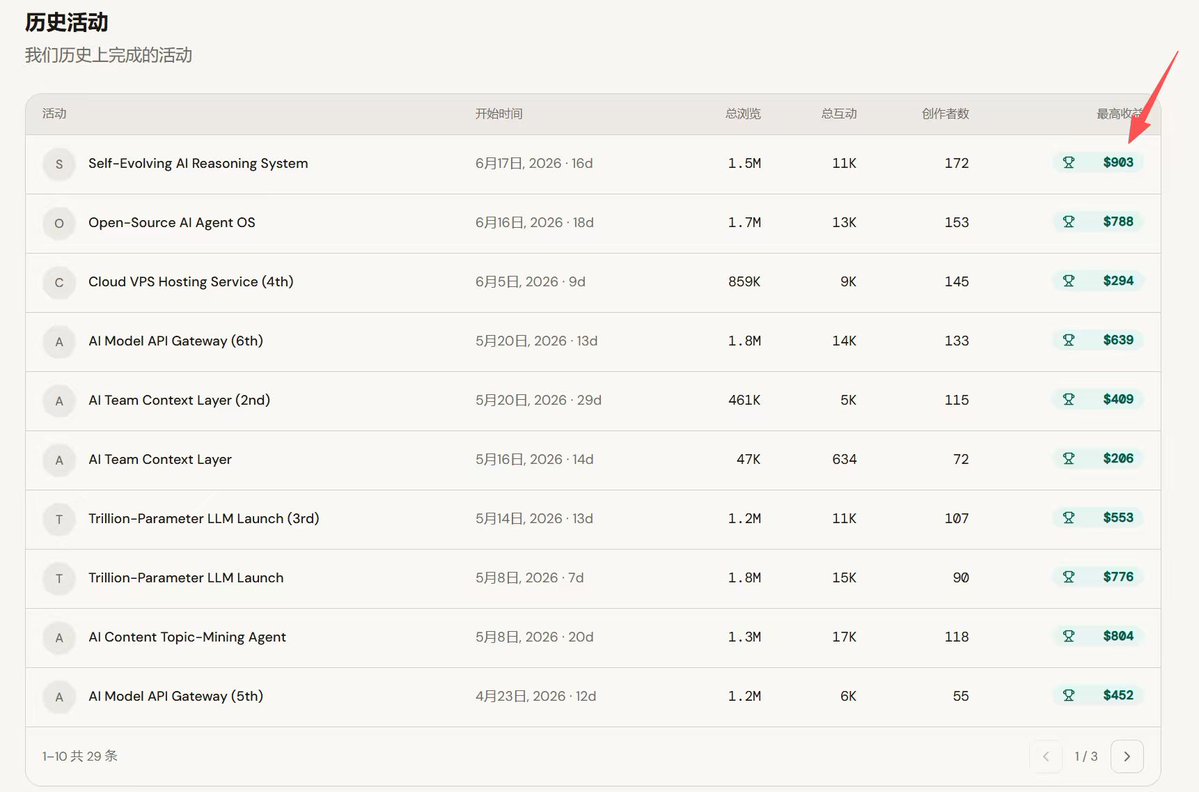Click the 总浏览 column header
This screenshot has height=792, width=1199.
tap(743, 114)
